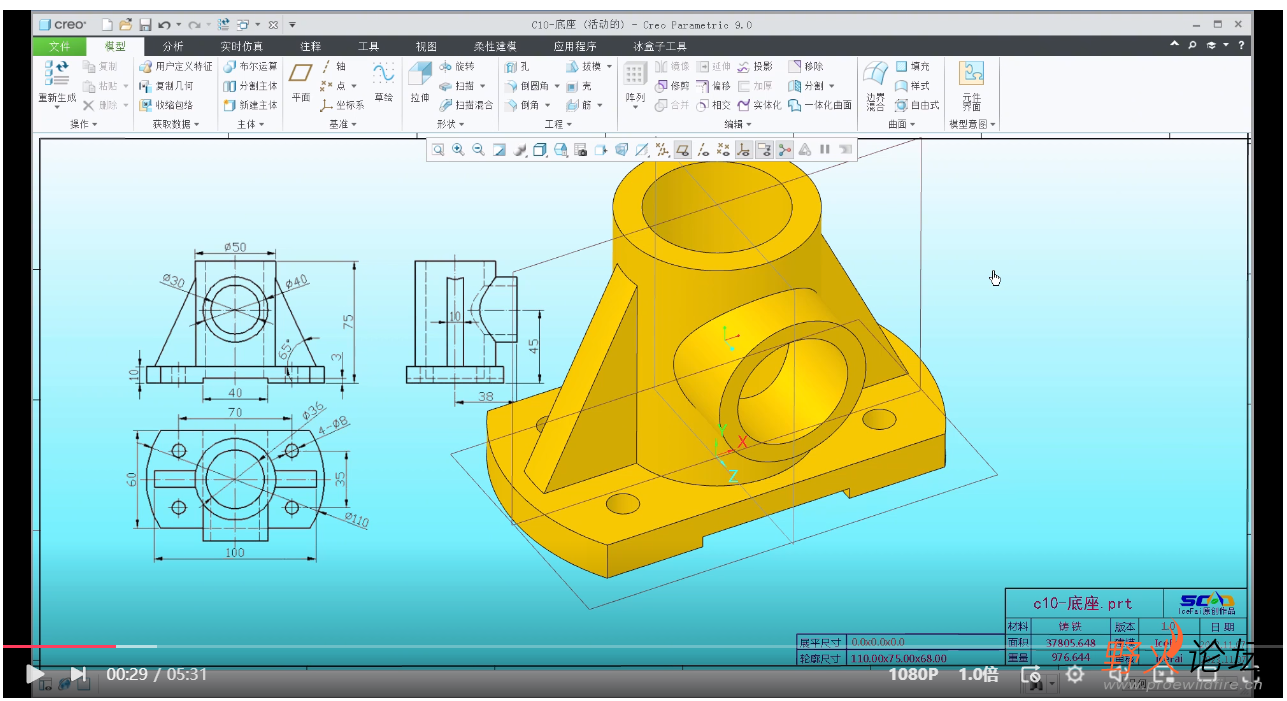The image size is (1287, 701).
Task: Select the datum Axis (轴) tool
Action: pos(332,66)
